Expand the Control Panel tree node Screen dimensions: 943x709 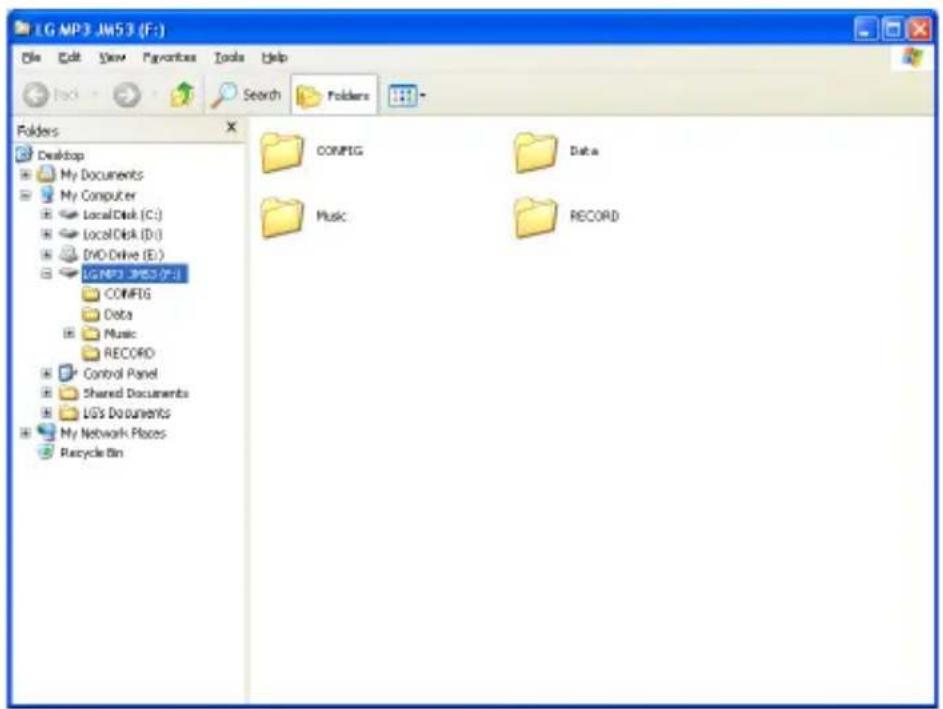[x=46, y=373]
